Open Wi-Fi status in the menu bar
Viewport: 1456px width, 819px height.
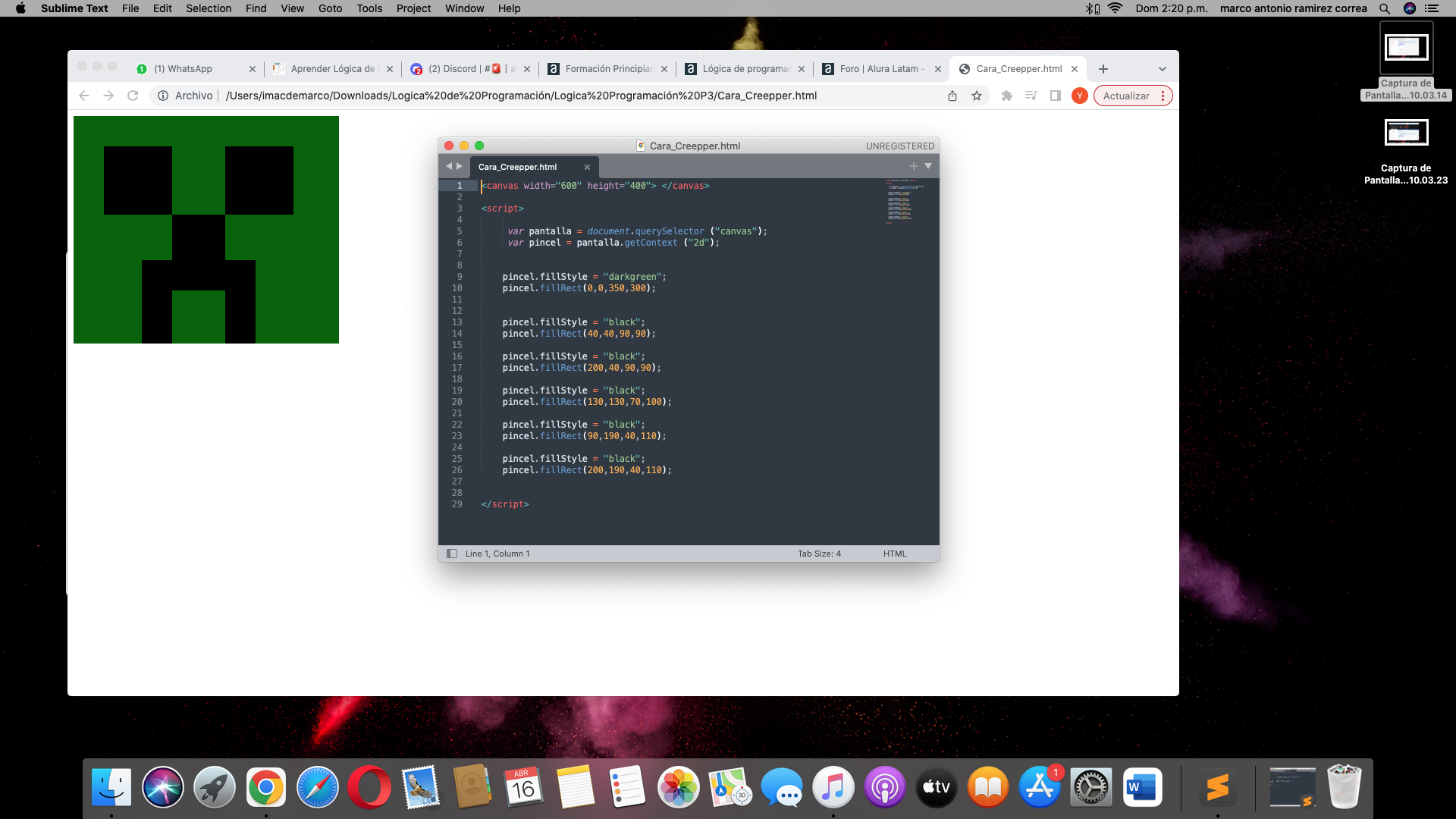(1115, 8)
